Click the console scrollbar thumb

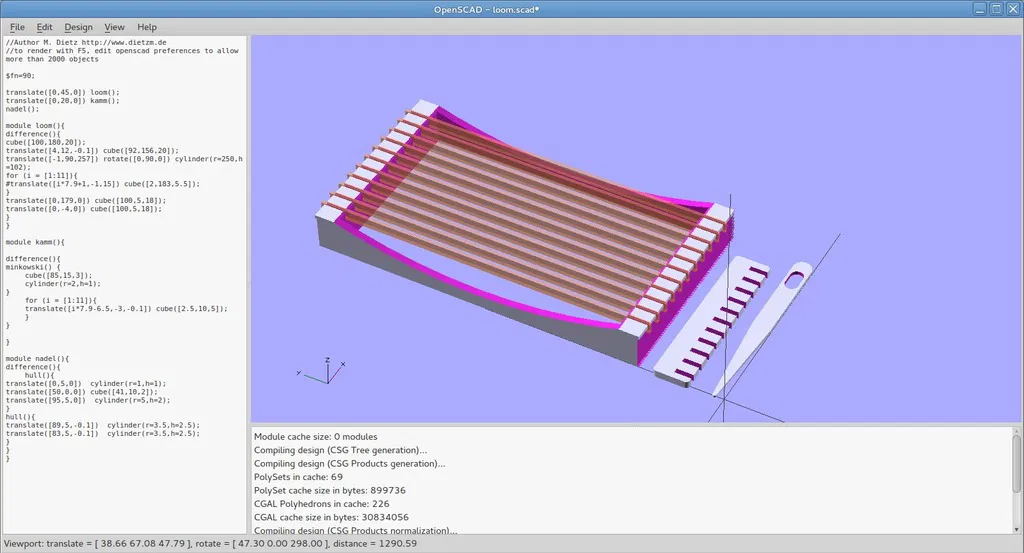coord(1017,464)
